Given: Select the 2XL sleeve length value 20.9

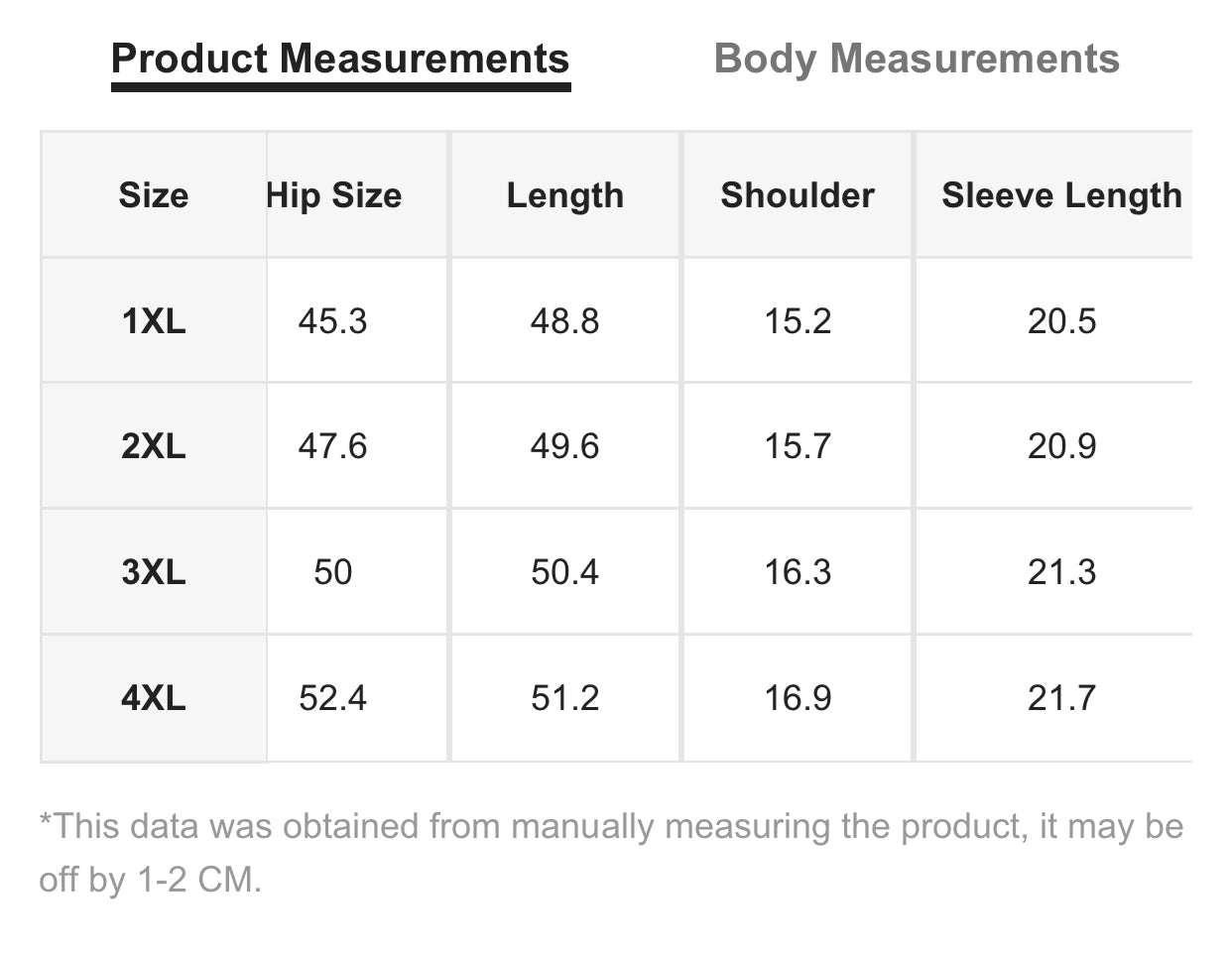Looking at the screenshot, I should coord(1061,446).
